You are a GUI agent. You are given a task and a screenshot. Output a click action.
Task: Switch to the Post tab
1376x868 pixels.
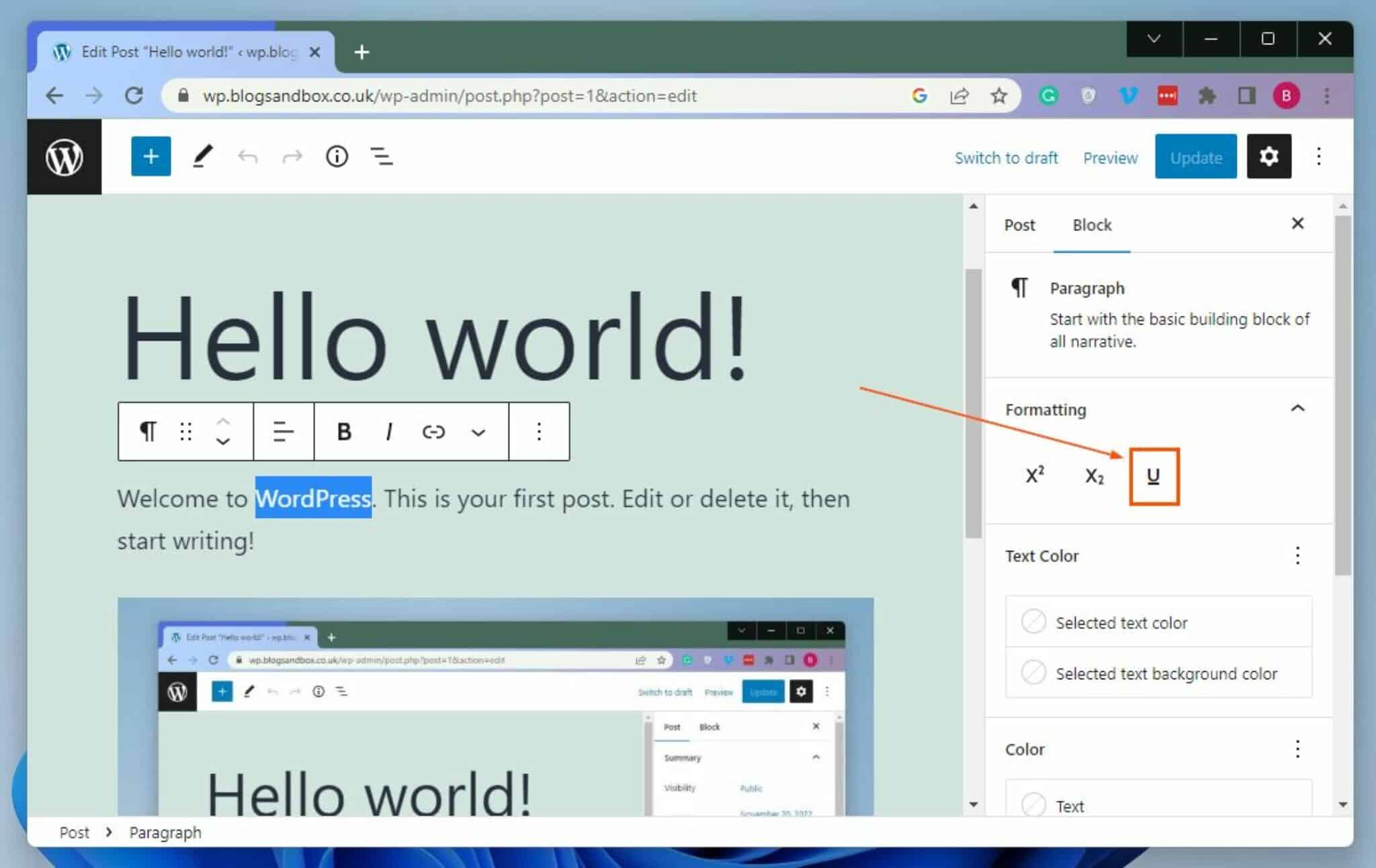[x=1019, y=224]
